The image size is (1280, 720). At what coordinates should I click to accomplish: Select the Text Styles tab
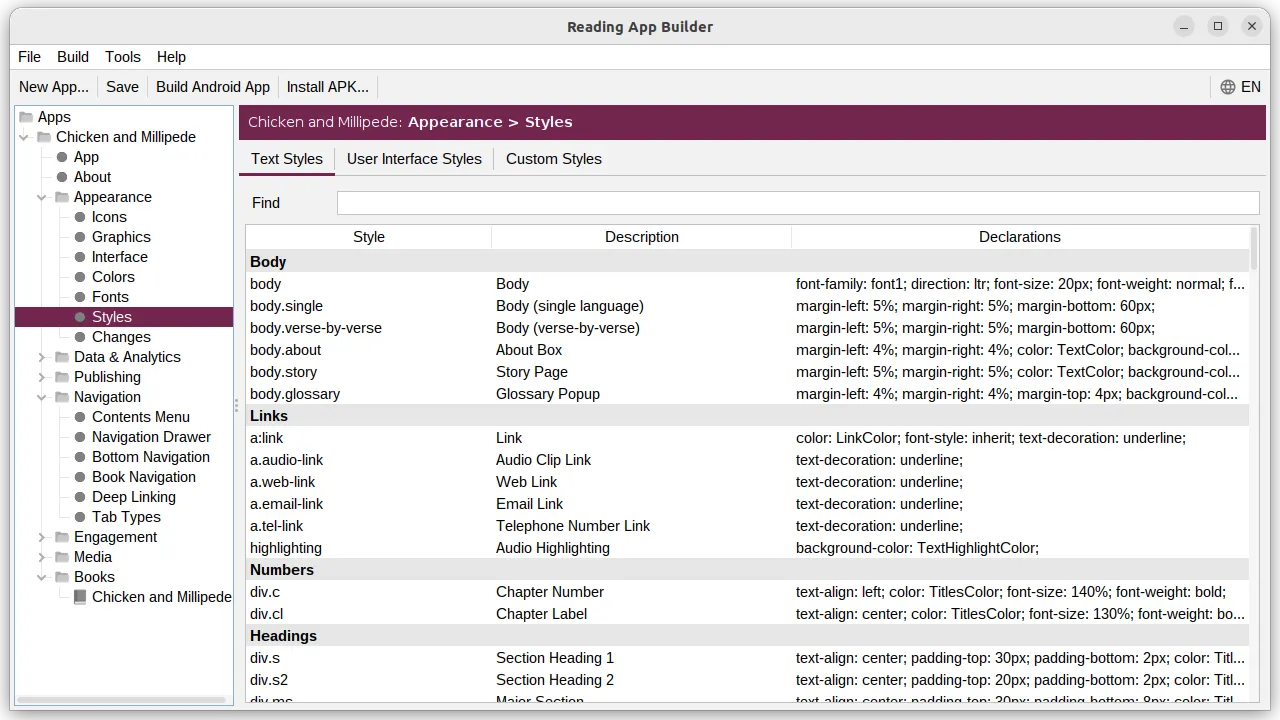click(x=287, y=159)
